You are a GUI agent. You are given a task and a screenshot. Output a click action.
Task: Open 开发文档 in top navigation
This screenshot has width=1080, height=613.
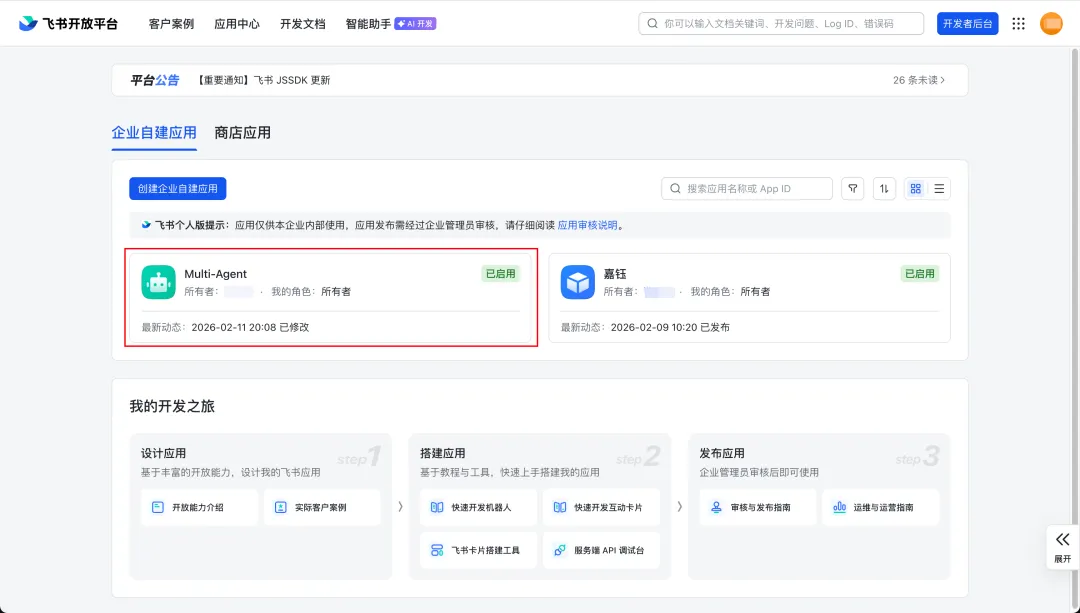[x=302, y=23]
